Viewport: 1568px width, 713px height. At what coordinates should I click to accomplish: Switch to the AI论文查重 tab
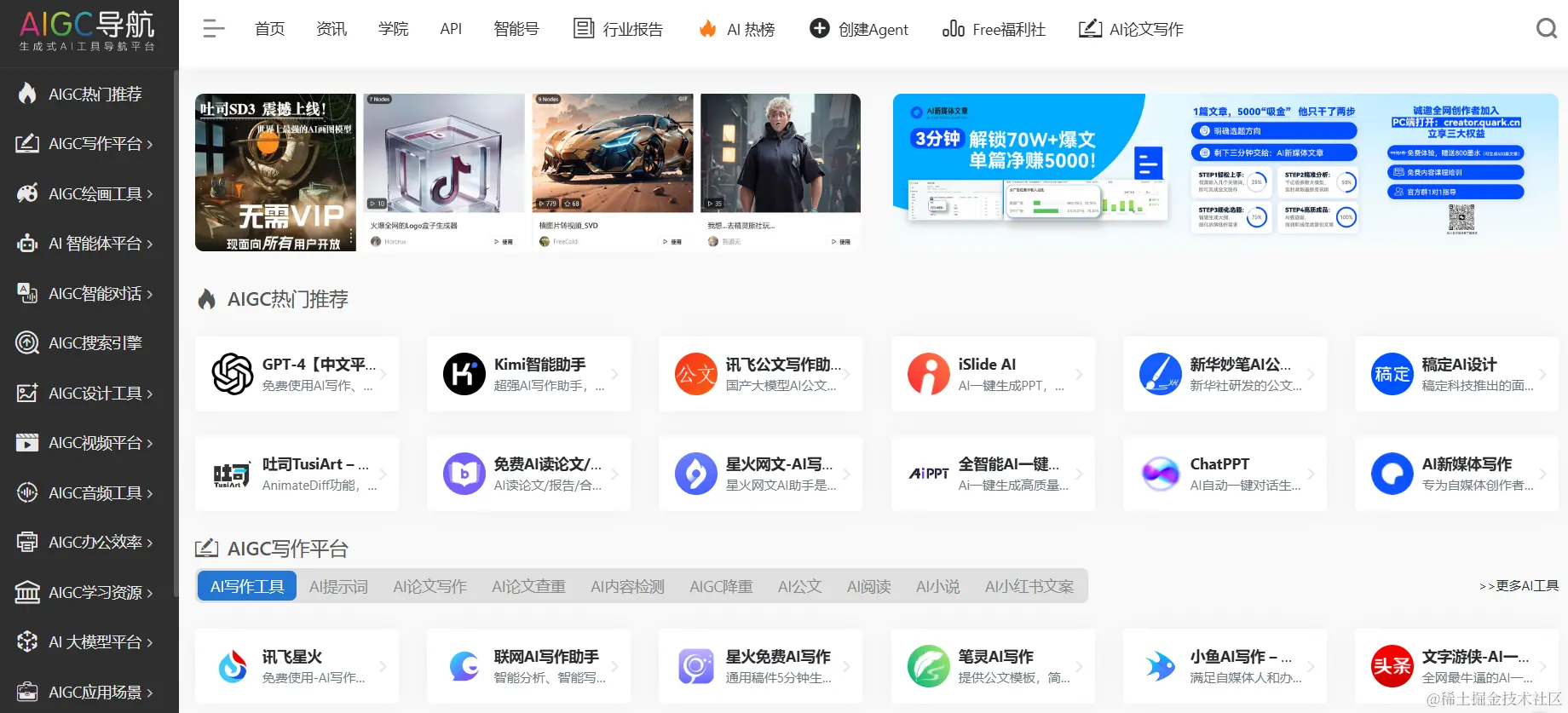528,586
